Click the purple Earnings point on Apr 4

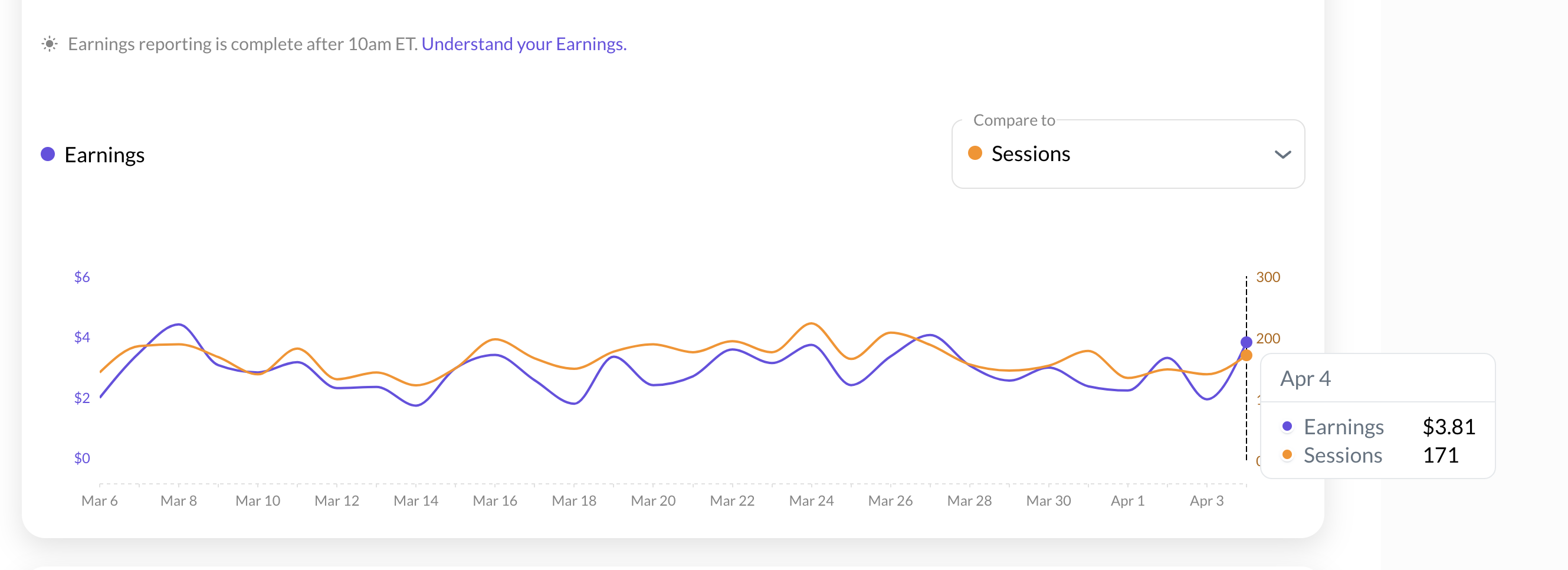click(1246, 342)
